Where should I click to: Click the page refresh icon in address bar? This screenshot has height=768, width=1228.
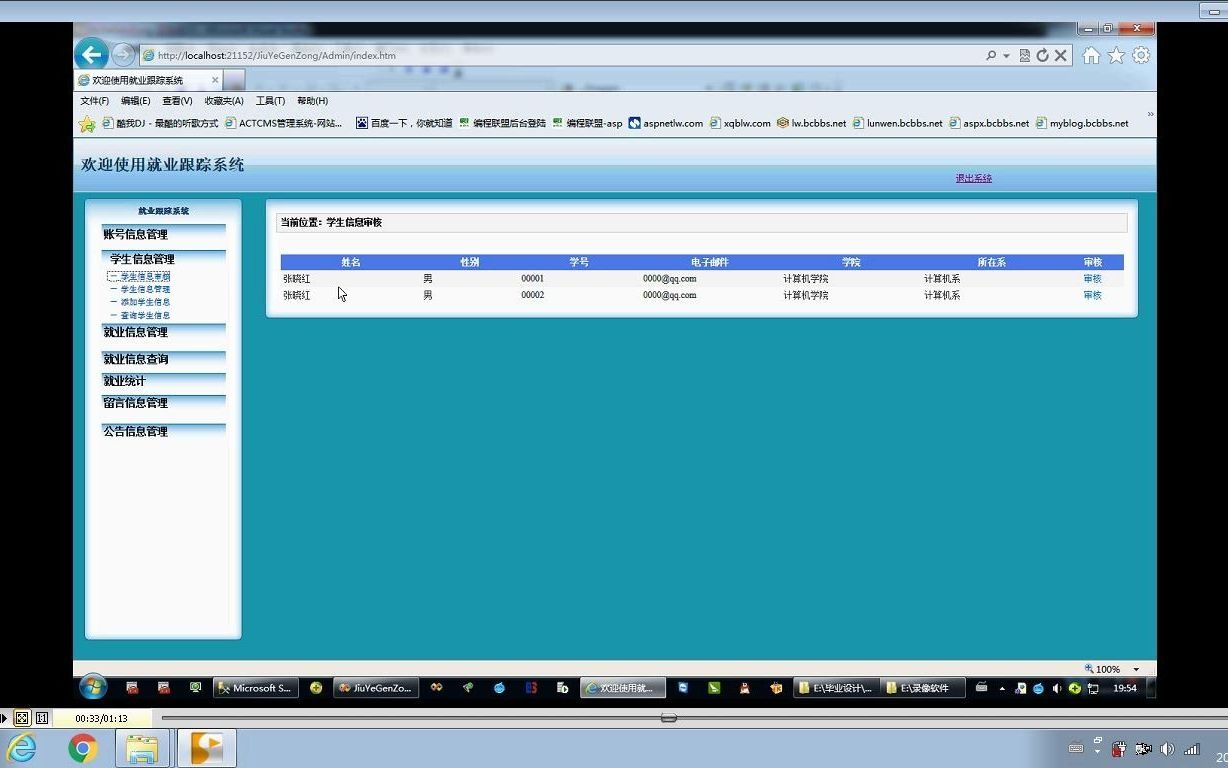pyautogui.click(x=1044, y=56)
